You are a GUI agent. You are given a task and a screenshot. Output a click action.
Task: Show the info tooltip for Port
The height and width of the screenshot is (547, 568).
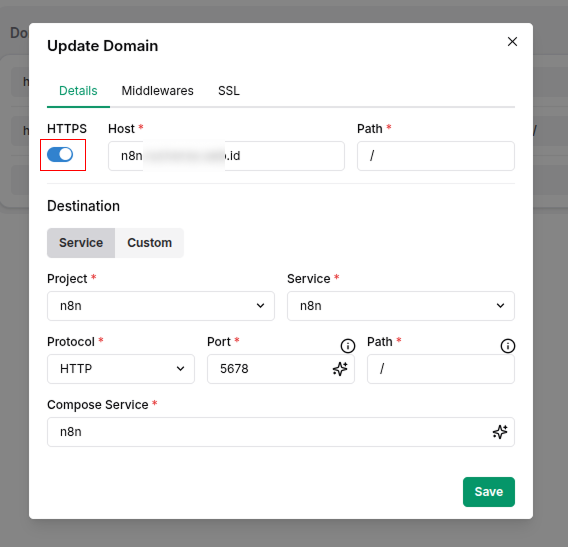[348, 346]
